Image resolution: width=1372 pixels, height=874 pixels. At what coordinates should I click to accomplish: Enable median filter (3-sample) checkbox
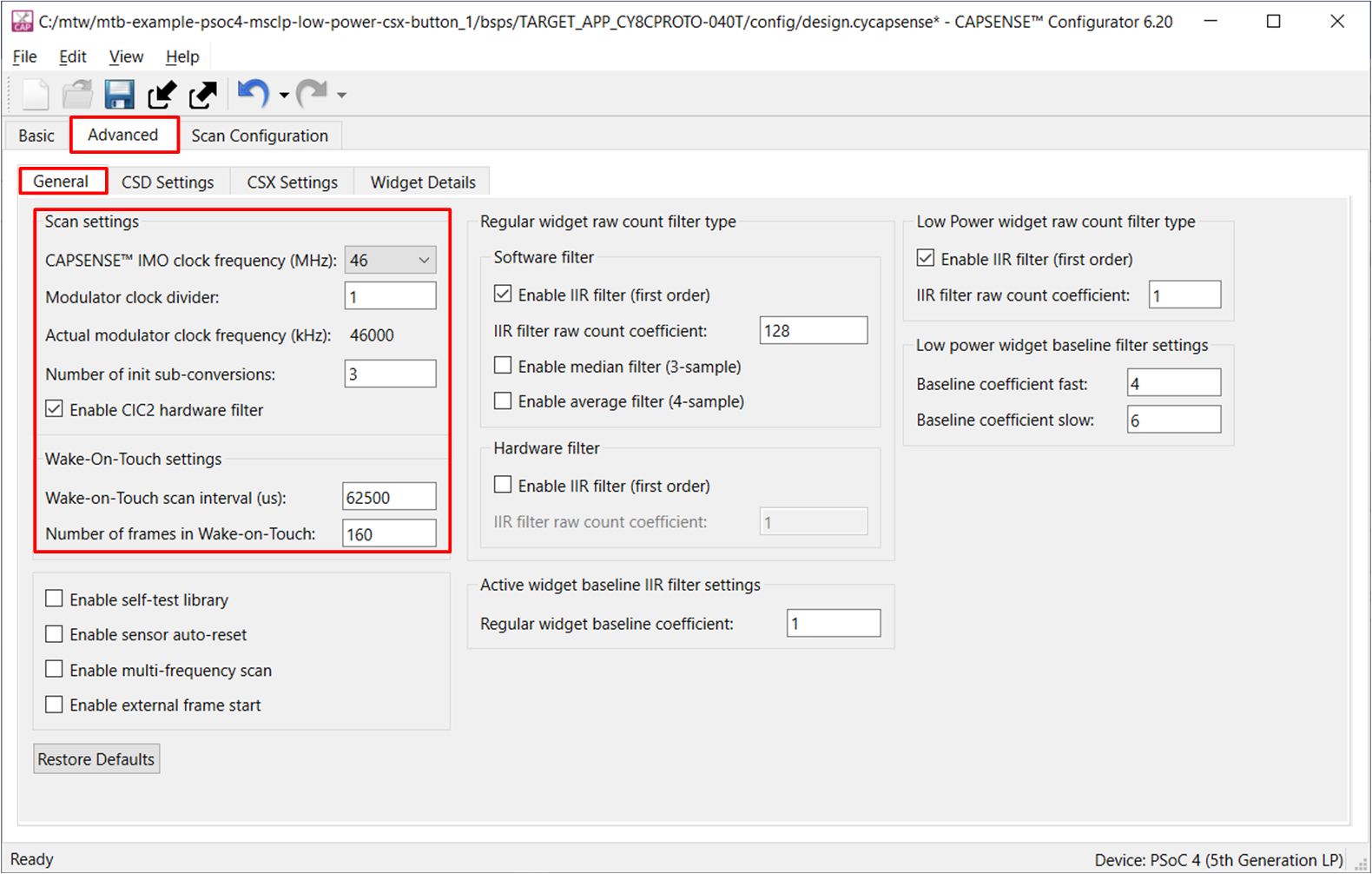click(x=503, y=366)
